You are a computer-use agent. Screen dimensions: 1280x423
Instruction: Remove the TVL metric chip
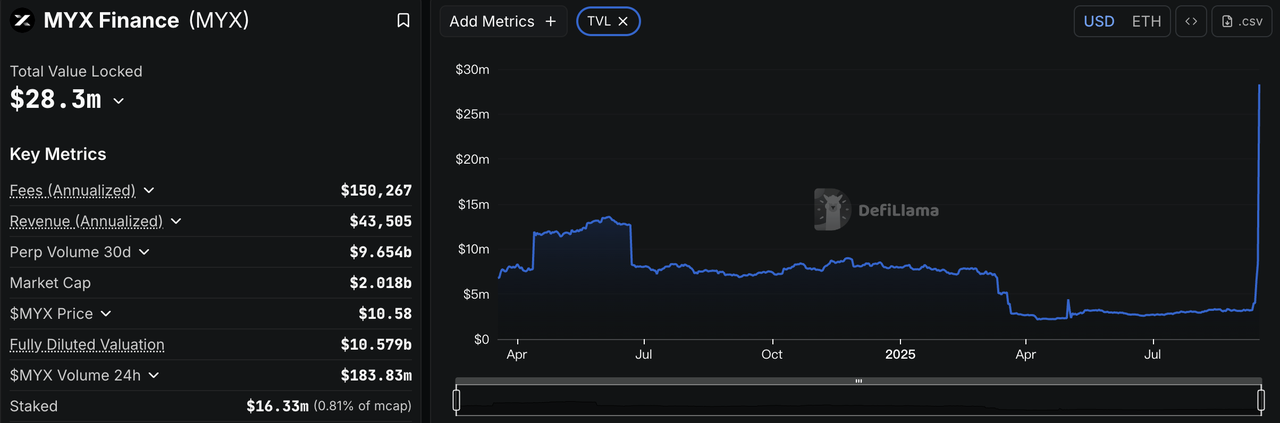[x=623, y=21]
